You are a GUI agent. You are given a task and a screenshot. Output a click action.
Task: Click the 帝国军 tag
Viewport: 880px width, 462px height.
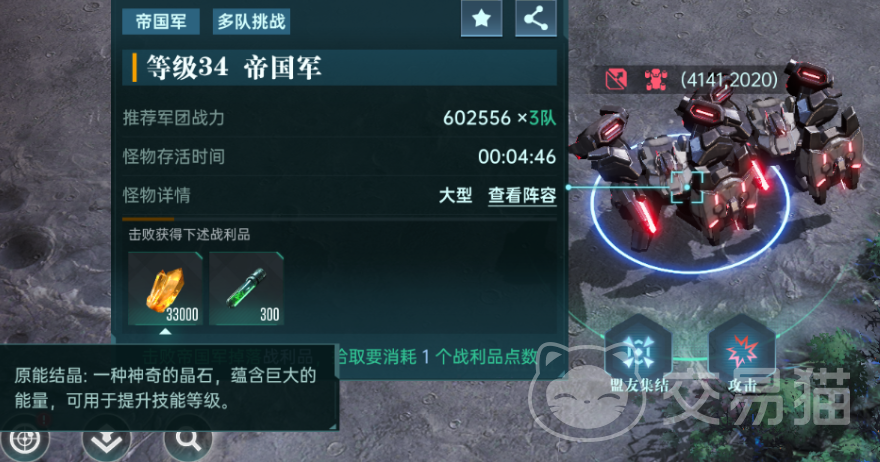point(161,22)
